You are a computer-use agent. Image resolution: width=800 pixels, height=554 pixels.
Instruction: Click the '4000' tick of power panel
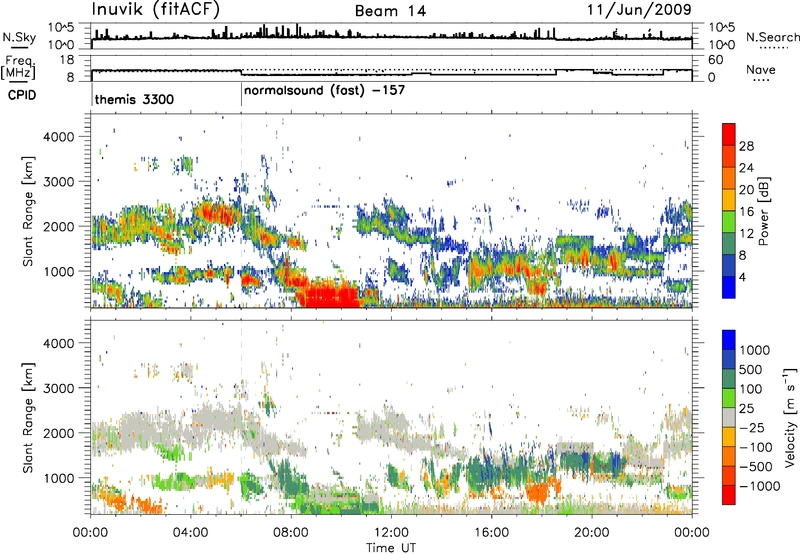pyautogui.click(x=58, y=137)
